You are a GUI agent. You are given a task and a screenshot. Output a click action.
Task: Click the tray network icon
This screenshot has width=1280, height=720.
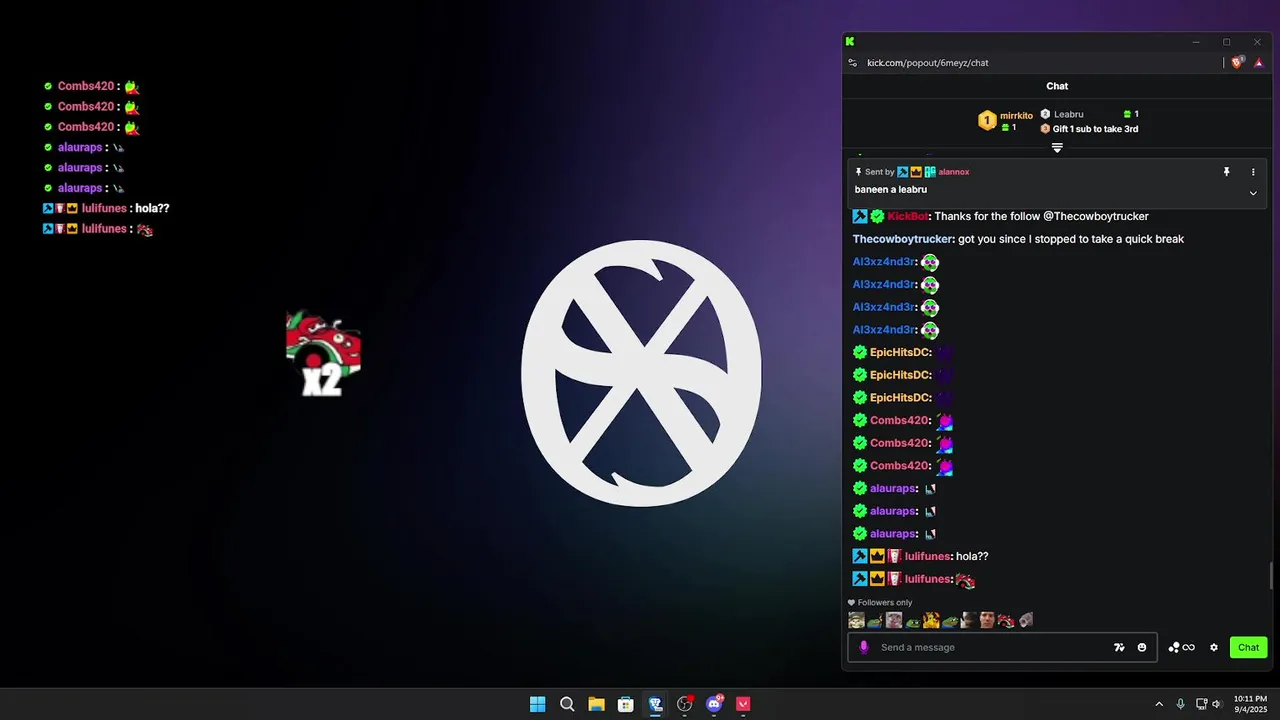pos(1202,704)
